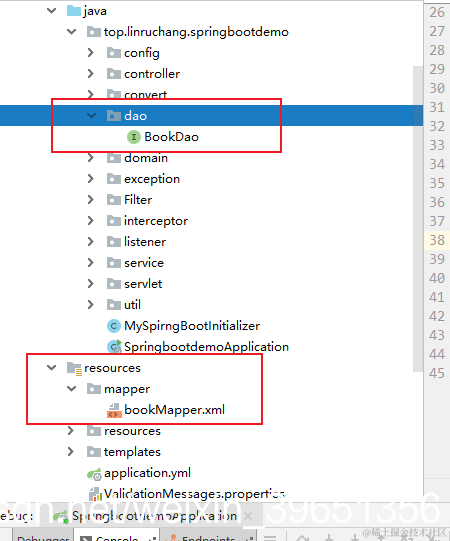The height and width of the screenshot is (541, 450).
Task: Click the BookDao interface icon
Action: click(x=134, y=137)
